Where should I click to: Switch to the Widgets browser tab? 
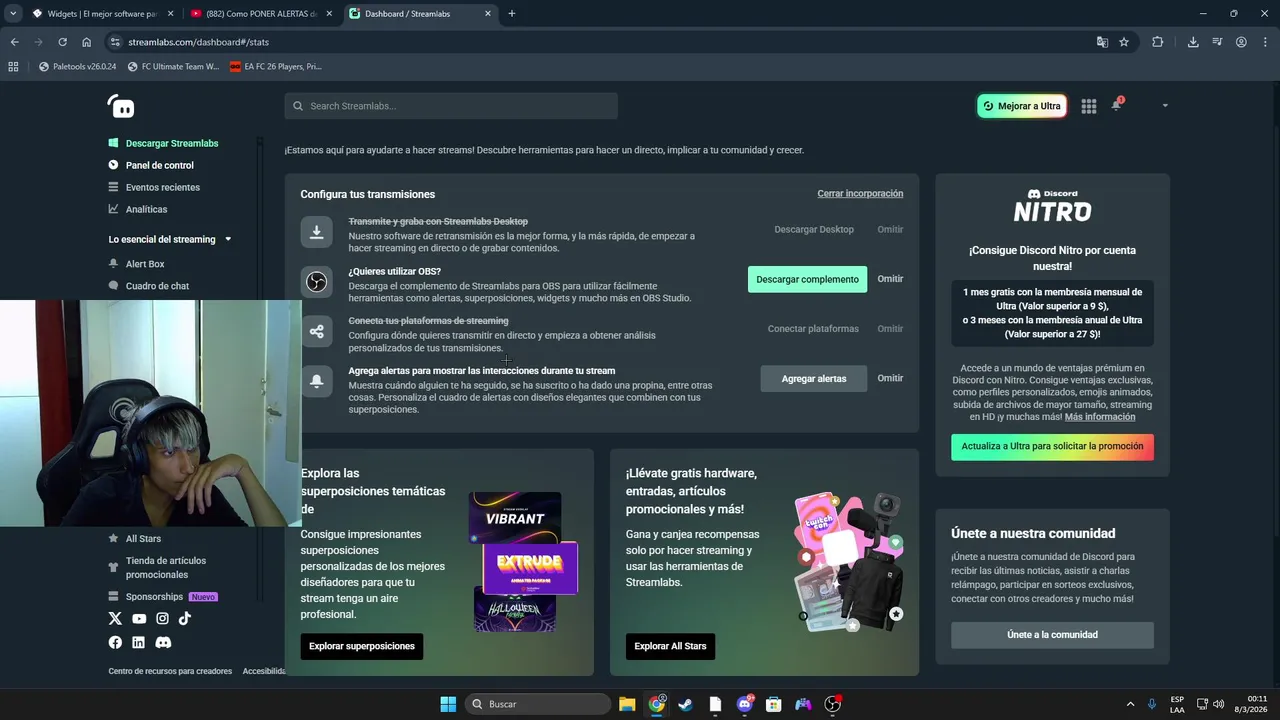point(103,14)
